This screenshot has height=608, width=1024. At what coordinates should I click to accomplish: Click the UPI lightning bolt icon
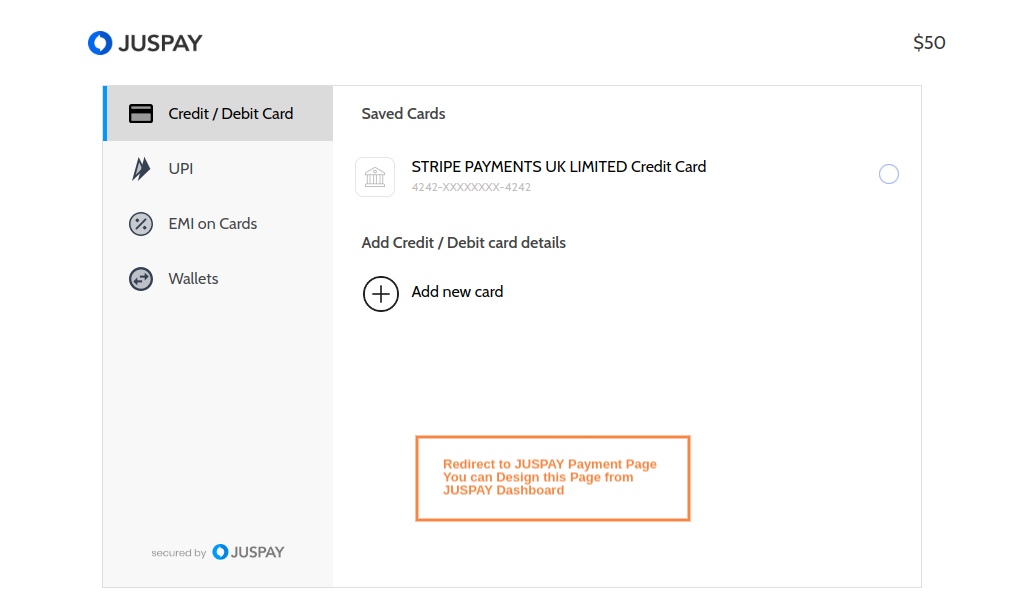(x=140, y=168)
